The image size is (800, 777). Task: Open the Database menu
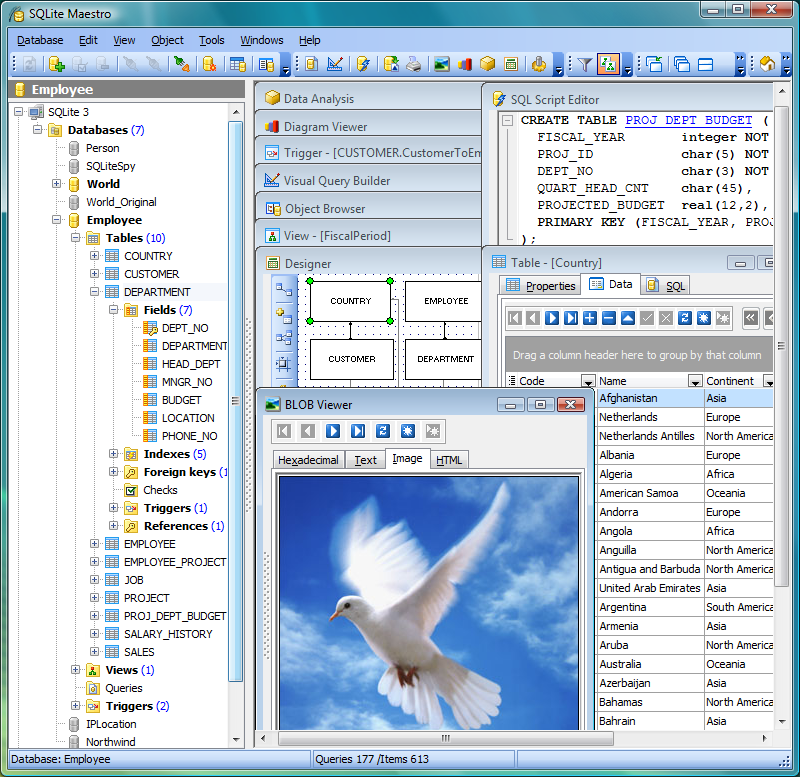click(x=40, y=40)
